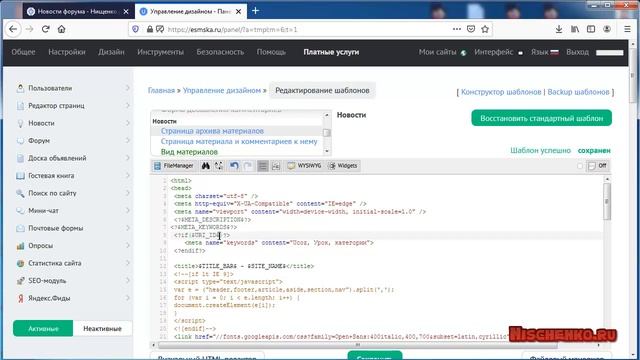Toggle the Off switch in editor toolbar
The image size is (640, 360).
pos(597,166)
